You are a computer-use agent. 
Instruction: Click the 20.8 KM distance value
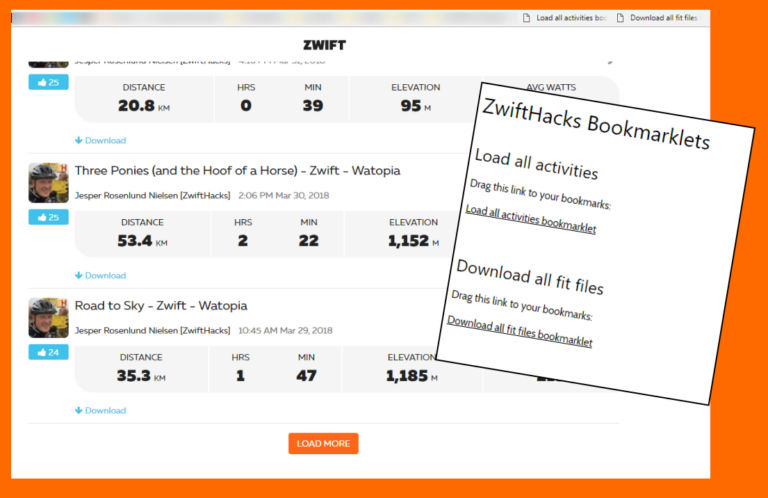pos(144,106)
